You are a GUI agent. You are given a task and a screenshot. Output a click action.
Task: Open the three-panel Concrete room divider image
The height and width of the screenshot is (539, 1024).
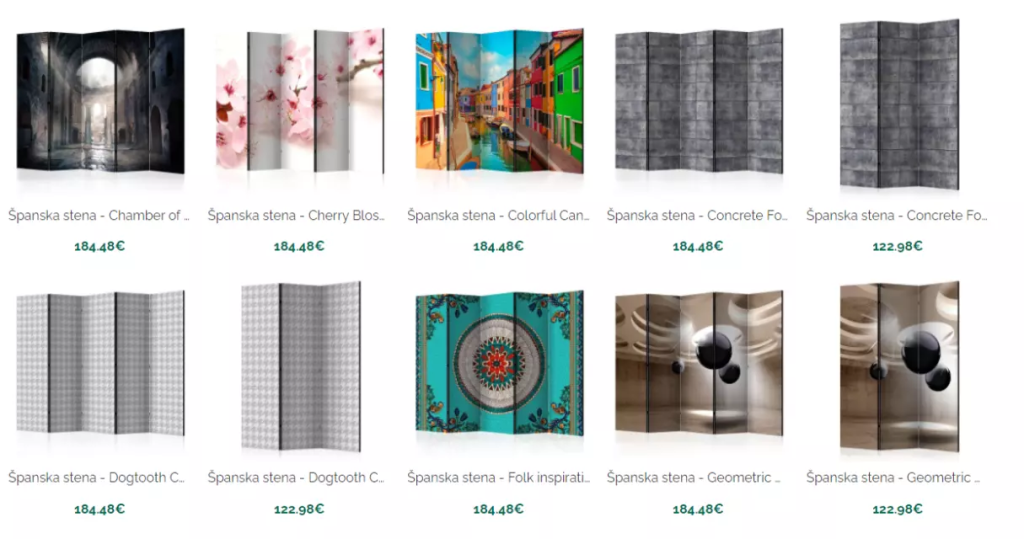point(899,105)
